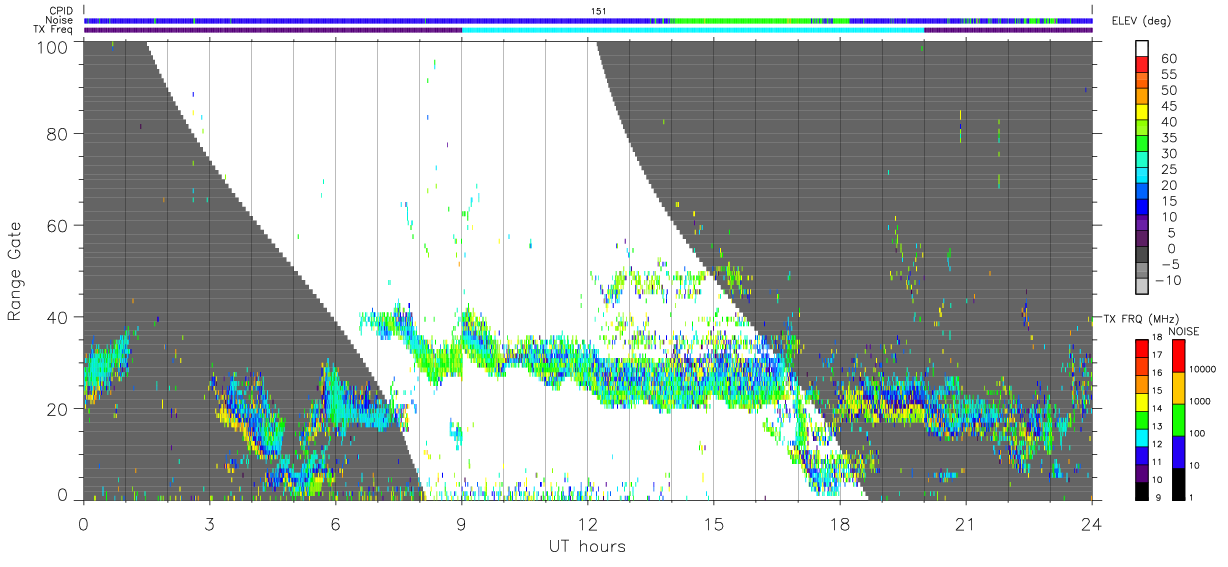Click the ELEV (deg) legend title
Image resolution: width=1228 pixels, height=567 pixels.
1141,21
